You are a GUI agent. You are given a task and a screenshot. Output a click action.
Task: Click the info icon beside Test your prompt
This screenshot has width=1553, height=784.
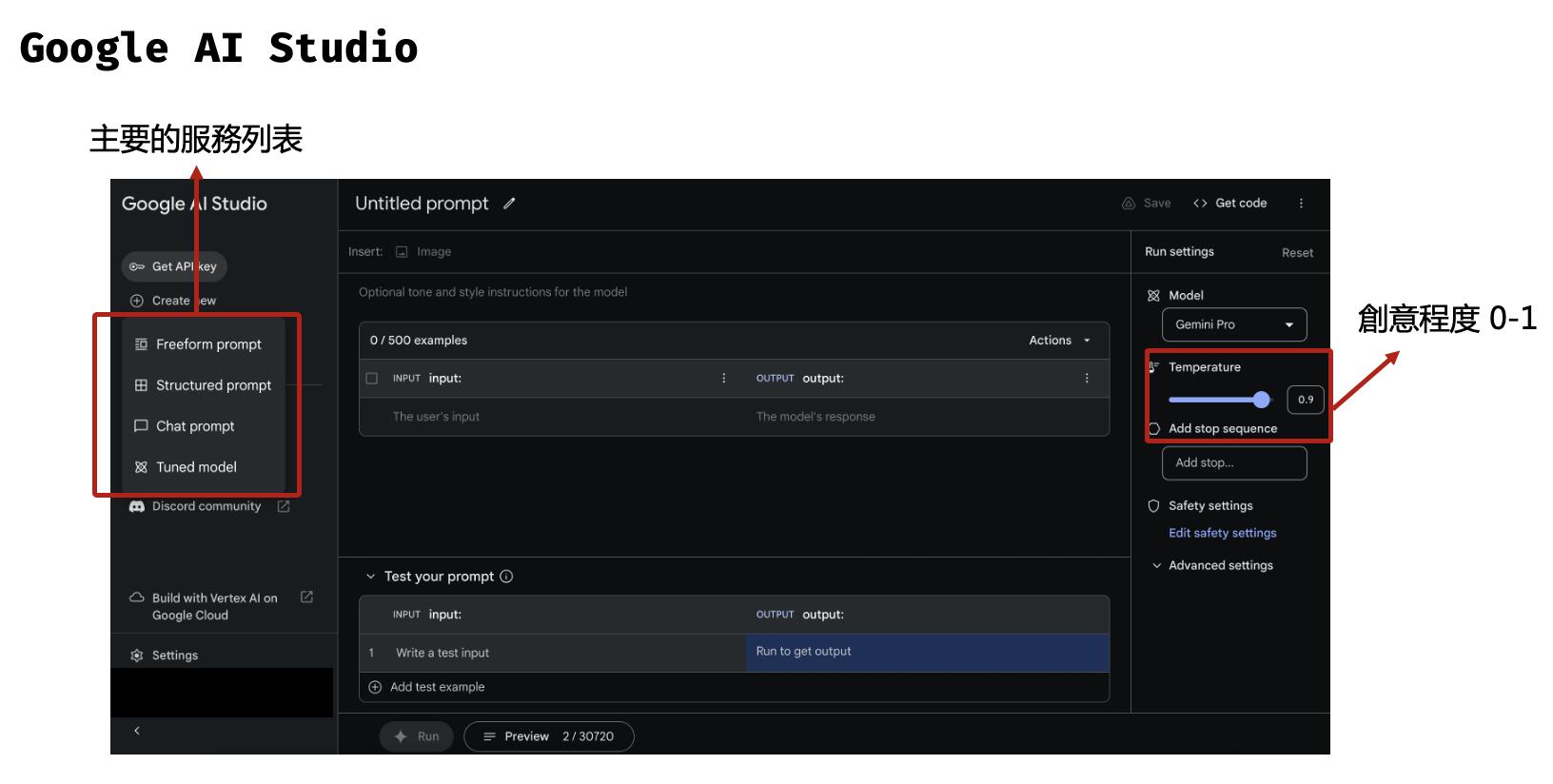click(506, 577)
